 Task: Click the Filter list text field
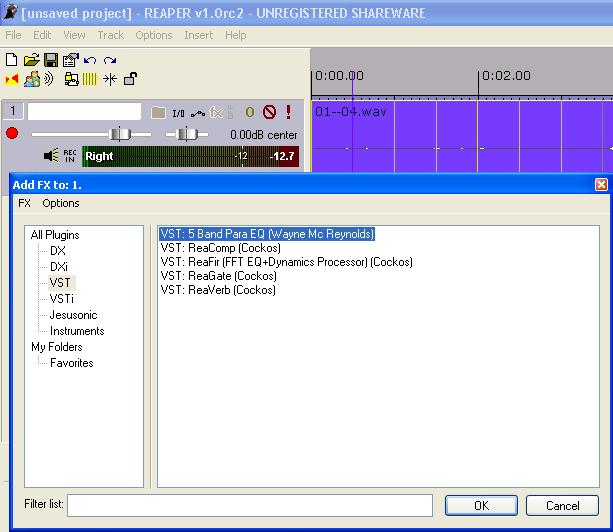pos(250,505)
